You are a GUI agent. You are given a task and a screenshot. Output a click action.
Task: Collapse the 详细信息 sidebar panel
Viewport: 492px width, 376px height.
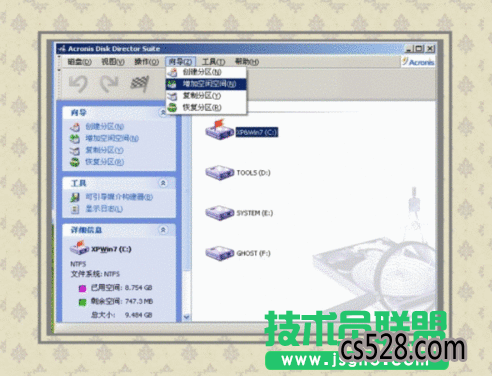click(x=163, y=230)
